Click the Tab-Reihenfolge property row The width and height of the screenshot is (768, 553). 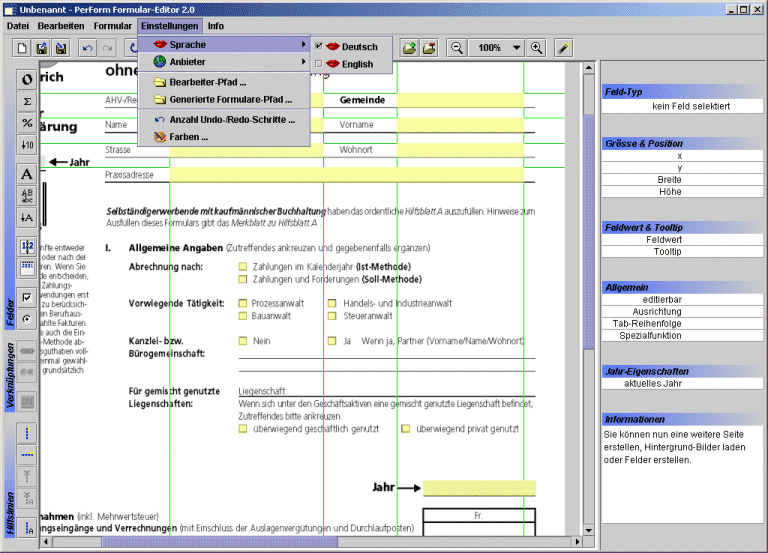pos(682,323)
